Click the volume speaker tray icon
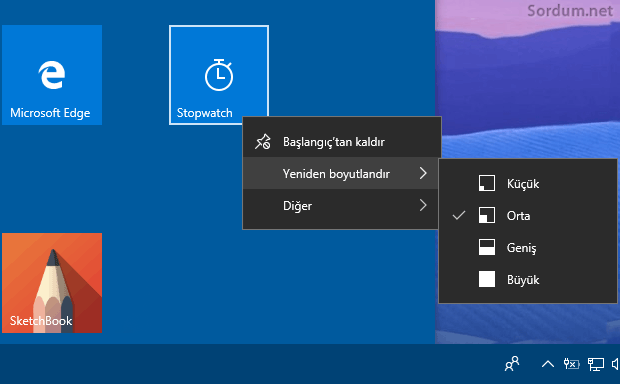 (615, 364)
